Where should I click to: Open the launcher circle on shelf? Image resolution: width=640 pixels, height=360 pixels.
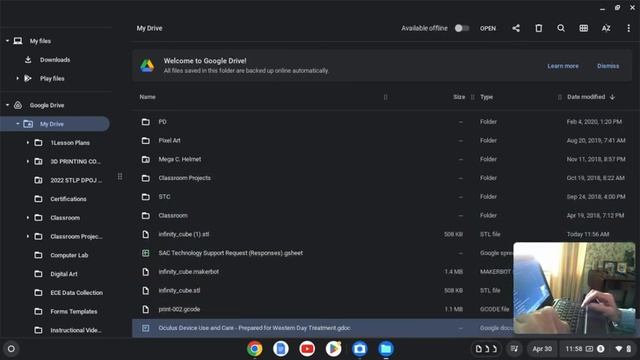click(11, 349)
